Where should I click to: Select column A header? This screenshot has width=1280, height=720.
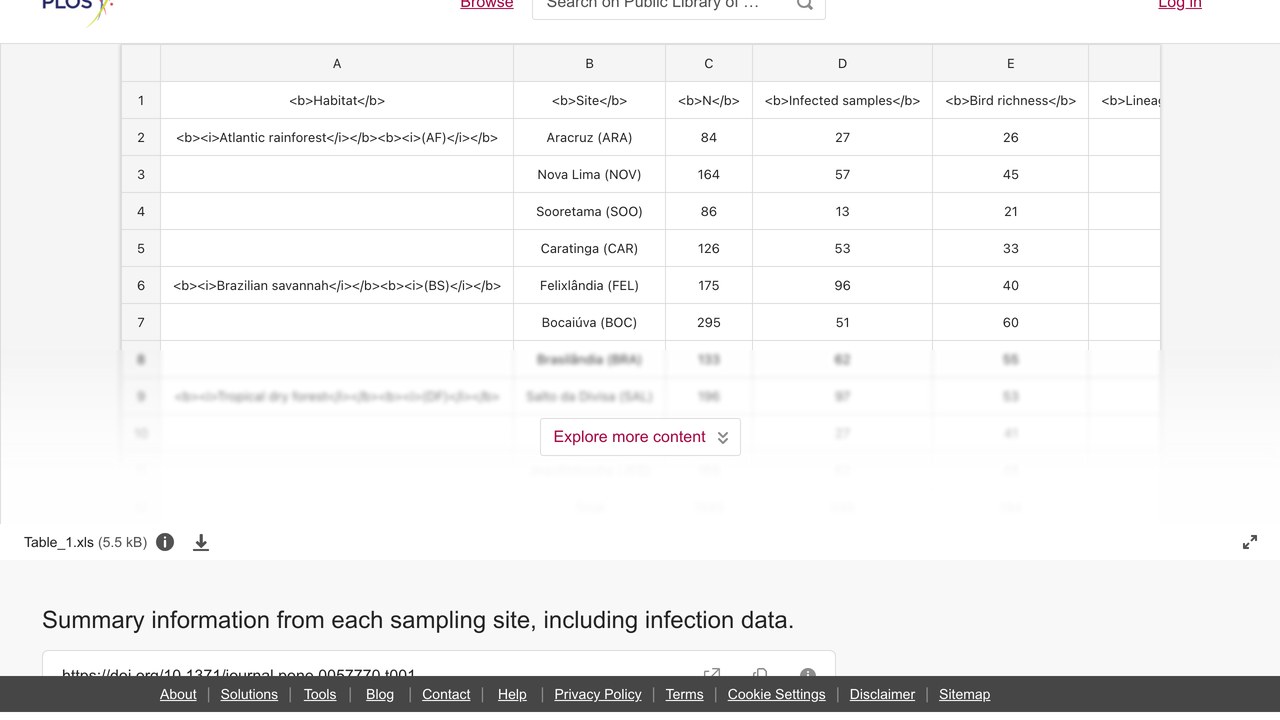pyautogui.click(x=337, y=64)
